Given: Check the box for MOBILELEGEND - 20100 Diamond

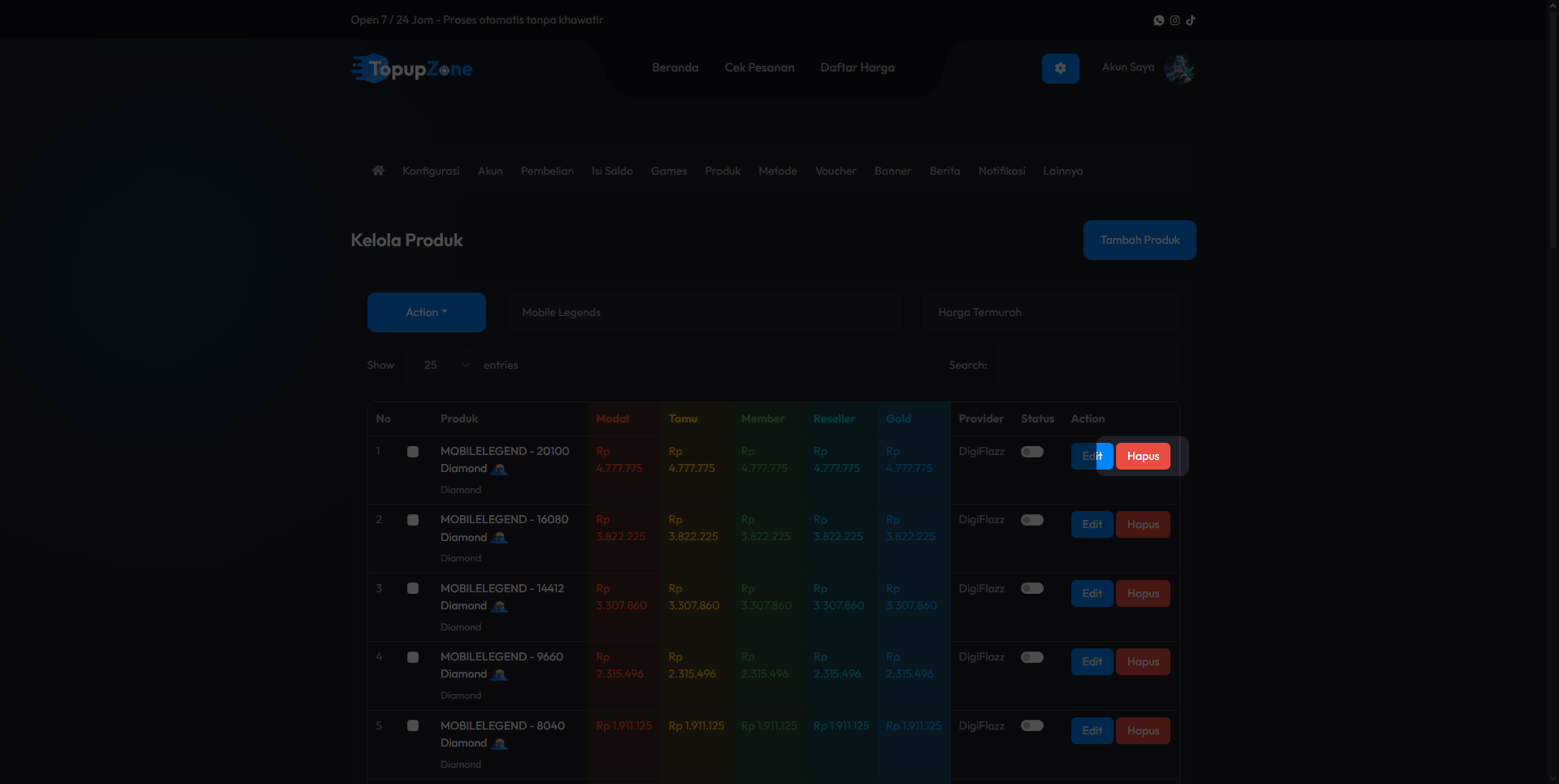Looking at the screenshot, I should pyautogui.click(x=413, y=452).
